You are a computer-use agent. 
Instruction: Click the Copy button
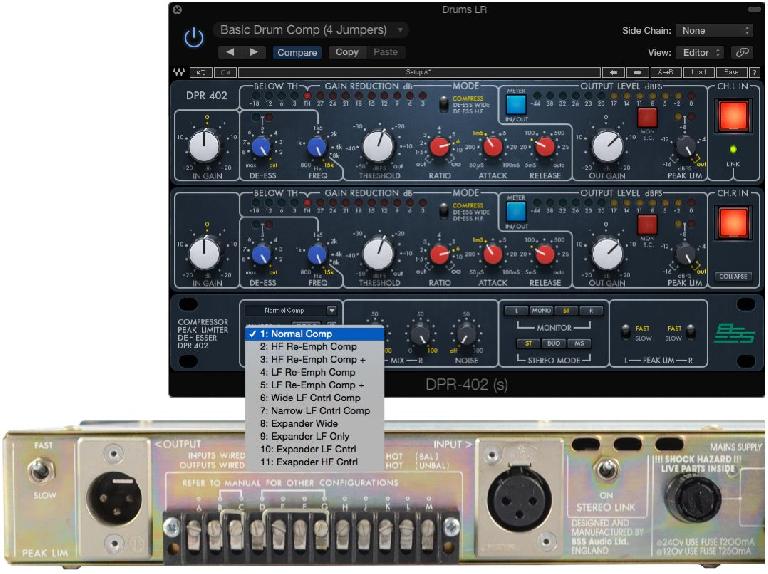click(x=347, y=52)
